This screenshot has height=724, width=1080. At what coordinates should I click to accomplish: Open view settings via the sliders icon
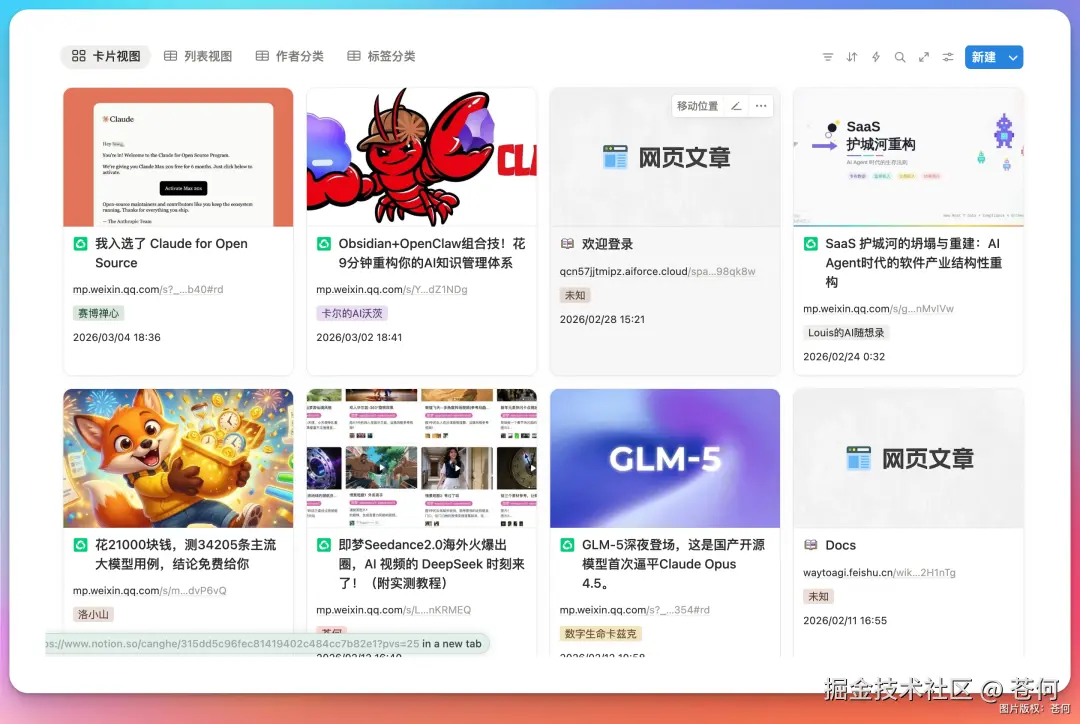coord(947,57)
